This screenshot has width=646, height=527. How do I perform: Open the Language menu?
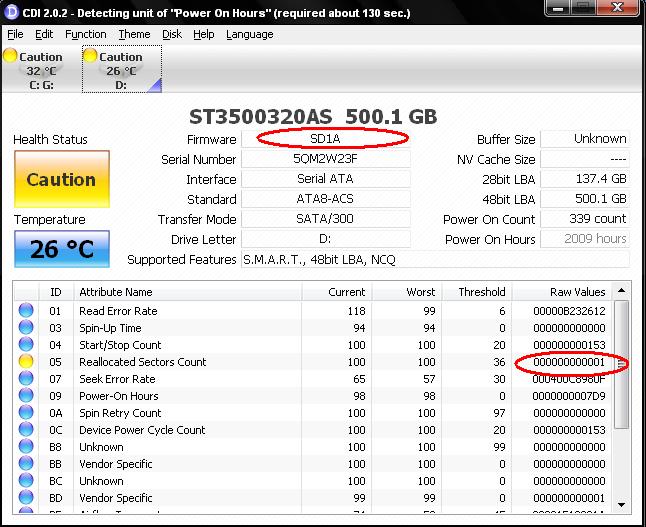pyautogui.click(x=249, y=34)
